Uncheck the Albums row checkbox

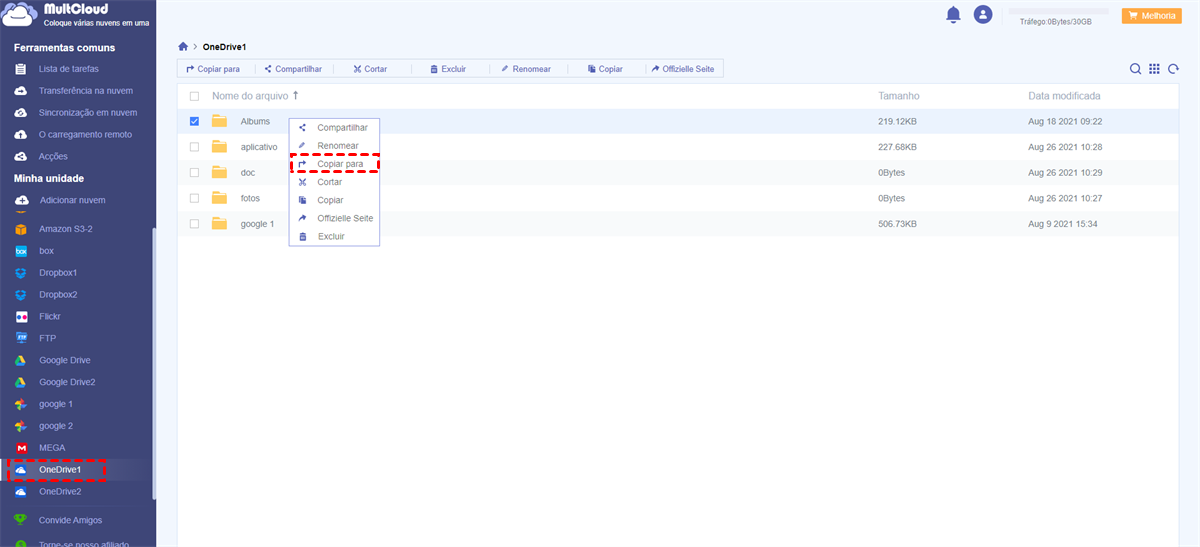tap(194, 121)
